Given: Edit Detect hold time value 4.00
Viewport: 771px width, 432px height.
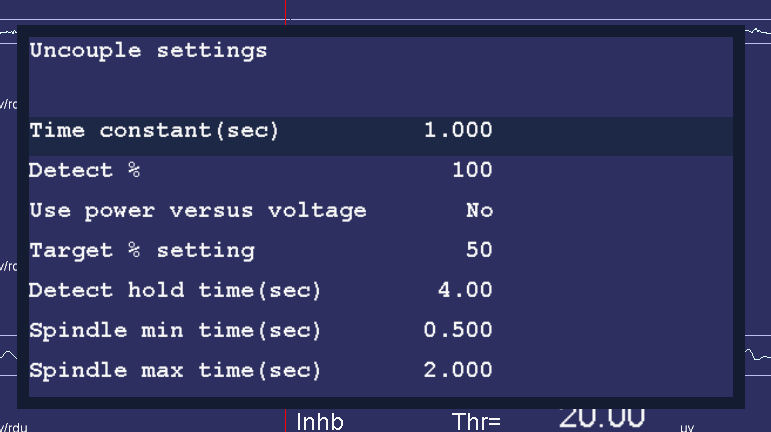Looking at the screenshot, I should coord(465,291).
